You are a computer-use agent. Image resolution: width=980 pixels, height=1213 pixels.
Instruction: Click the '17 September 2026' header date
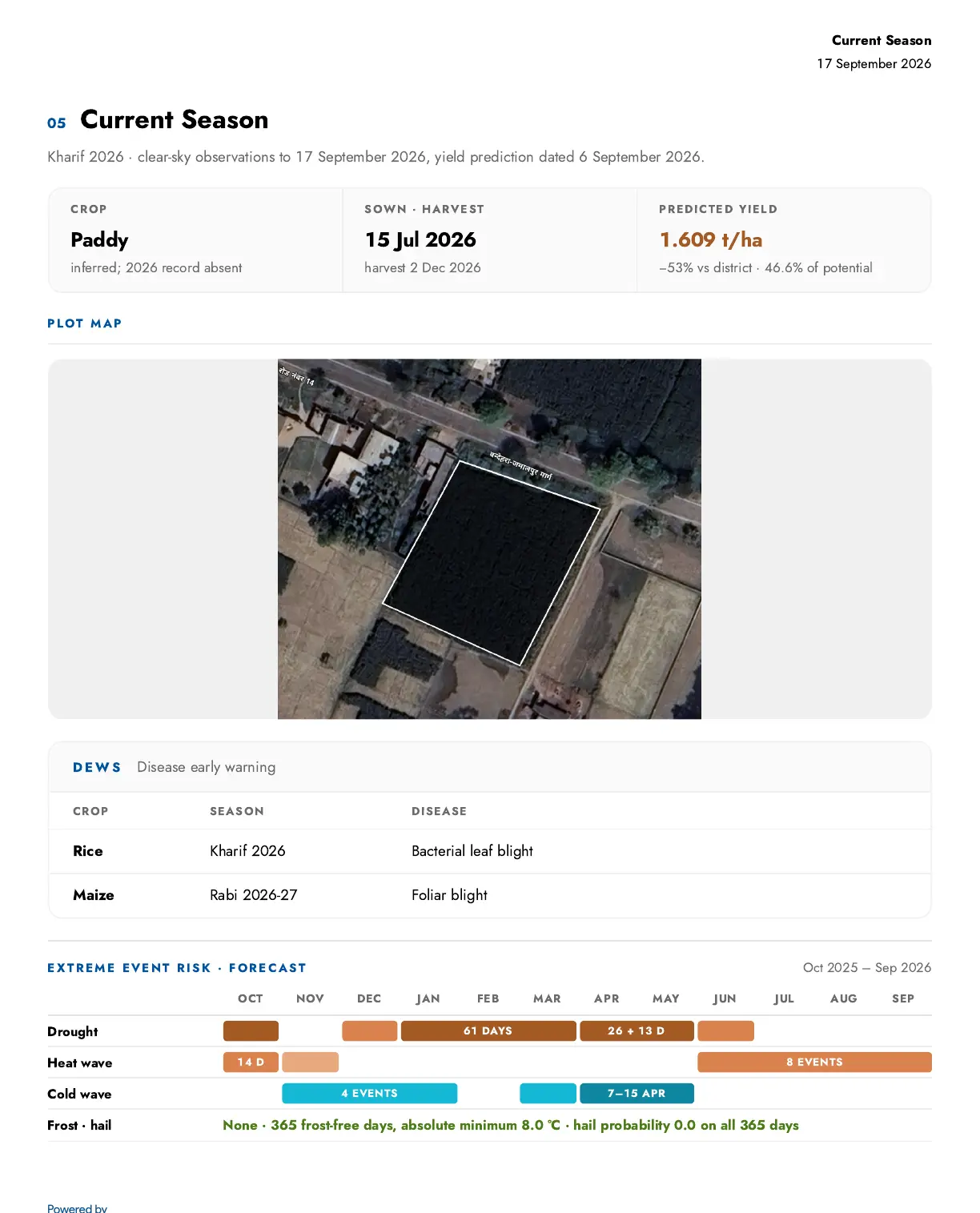point(874,63)
